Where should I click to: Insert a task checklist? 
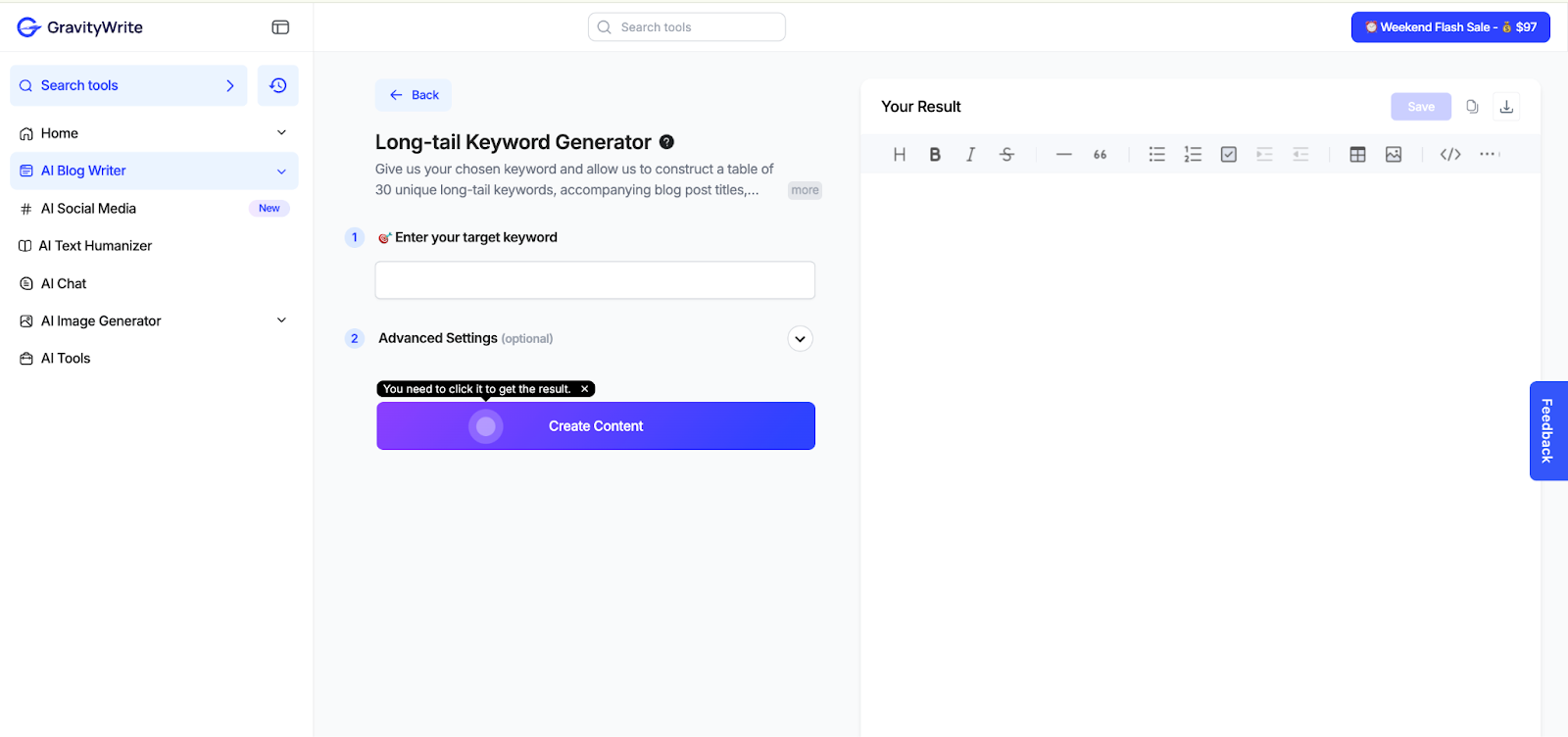pyautogui.click(x=1229, y=154)
